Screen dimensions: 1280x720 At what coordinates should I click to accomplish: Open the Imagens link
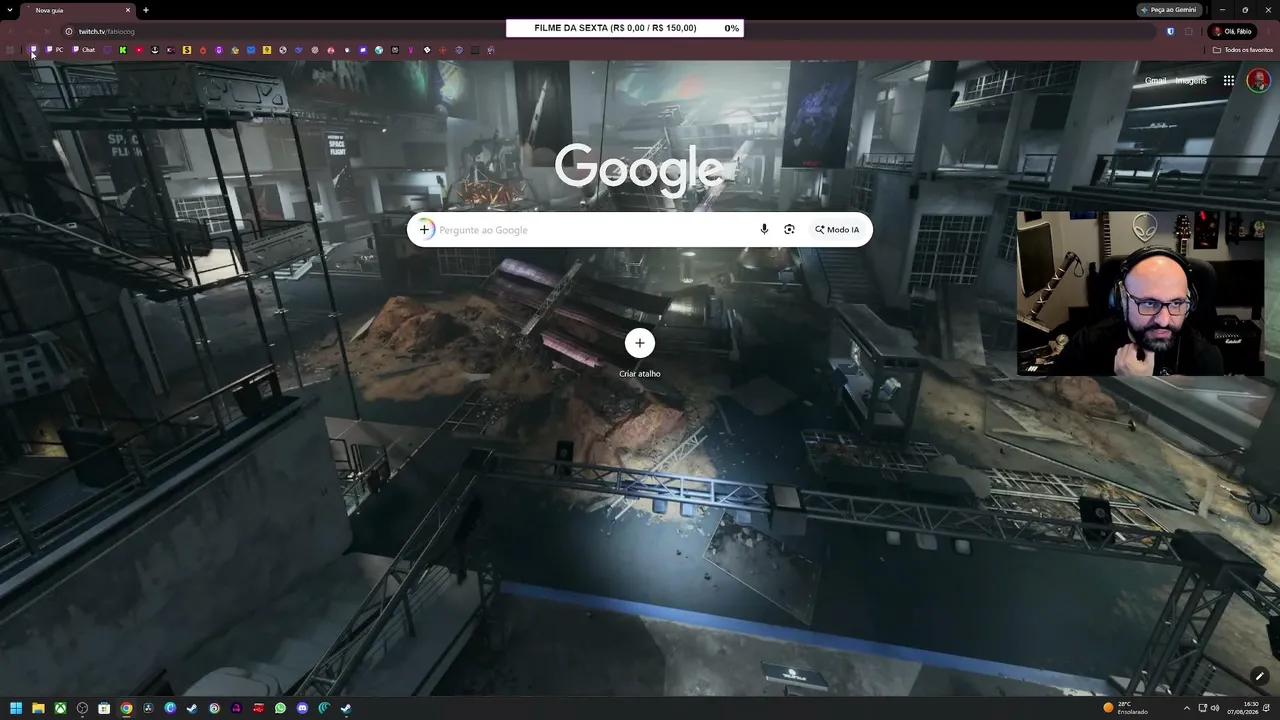[x=1191, y=81]
